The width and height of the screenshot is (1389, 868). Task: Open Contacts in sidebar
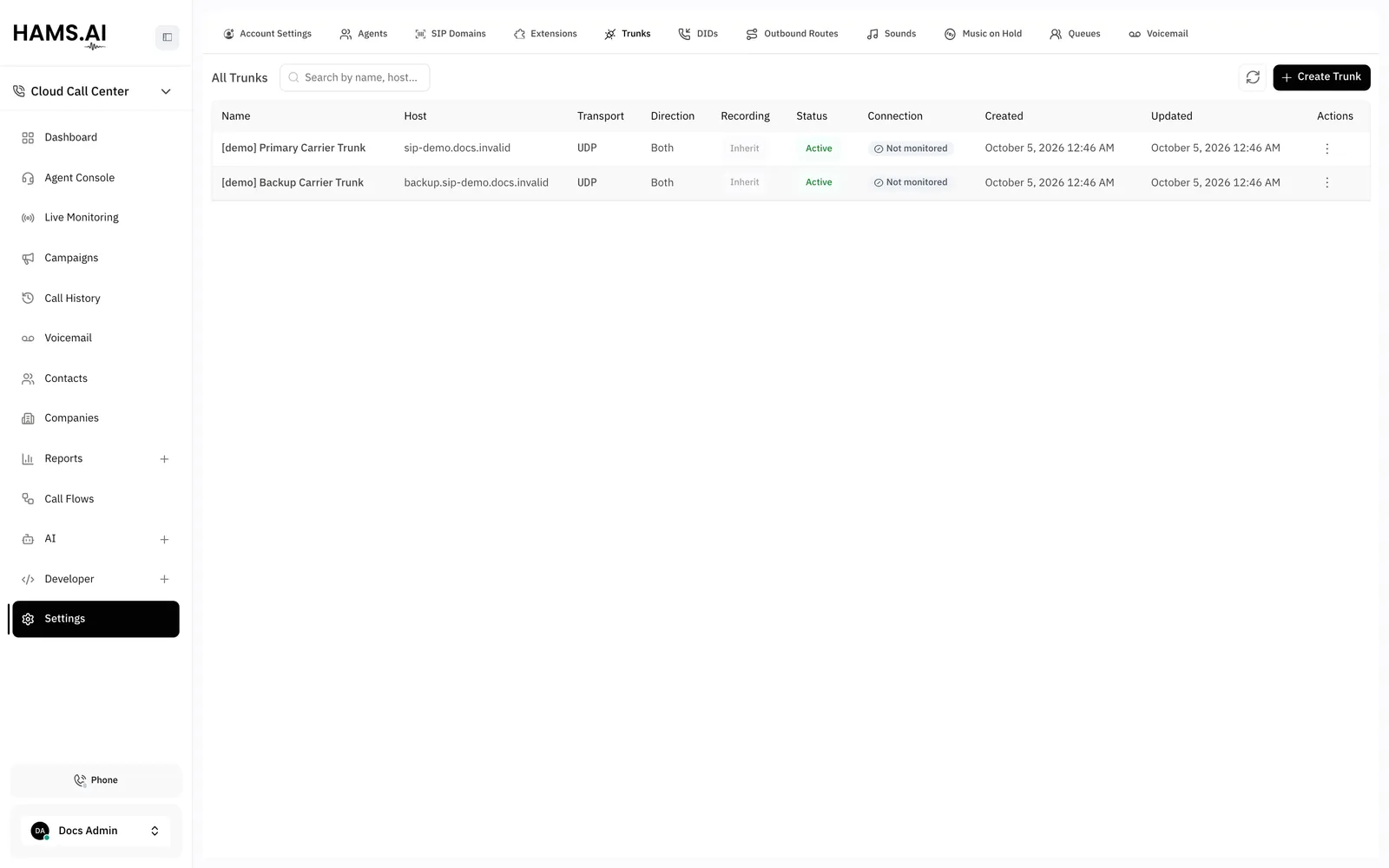coord(95,378)
